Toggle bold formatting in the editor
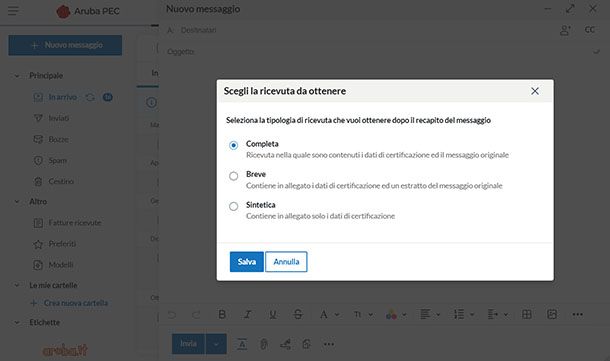 click(x=222, y=314)
